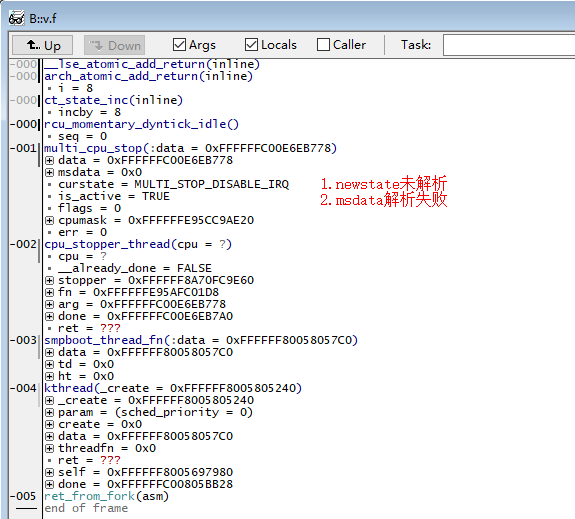Expand data under multi_cpu_stop frame
Viewport: 575px width, 519px height.
50,160
